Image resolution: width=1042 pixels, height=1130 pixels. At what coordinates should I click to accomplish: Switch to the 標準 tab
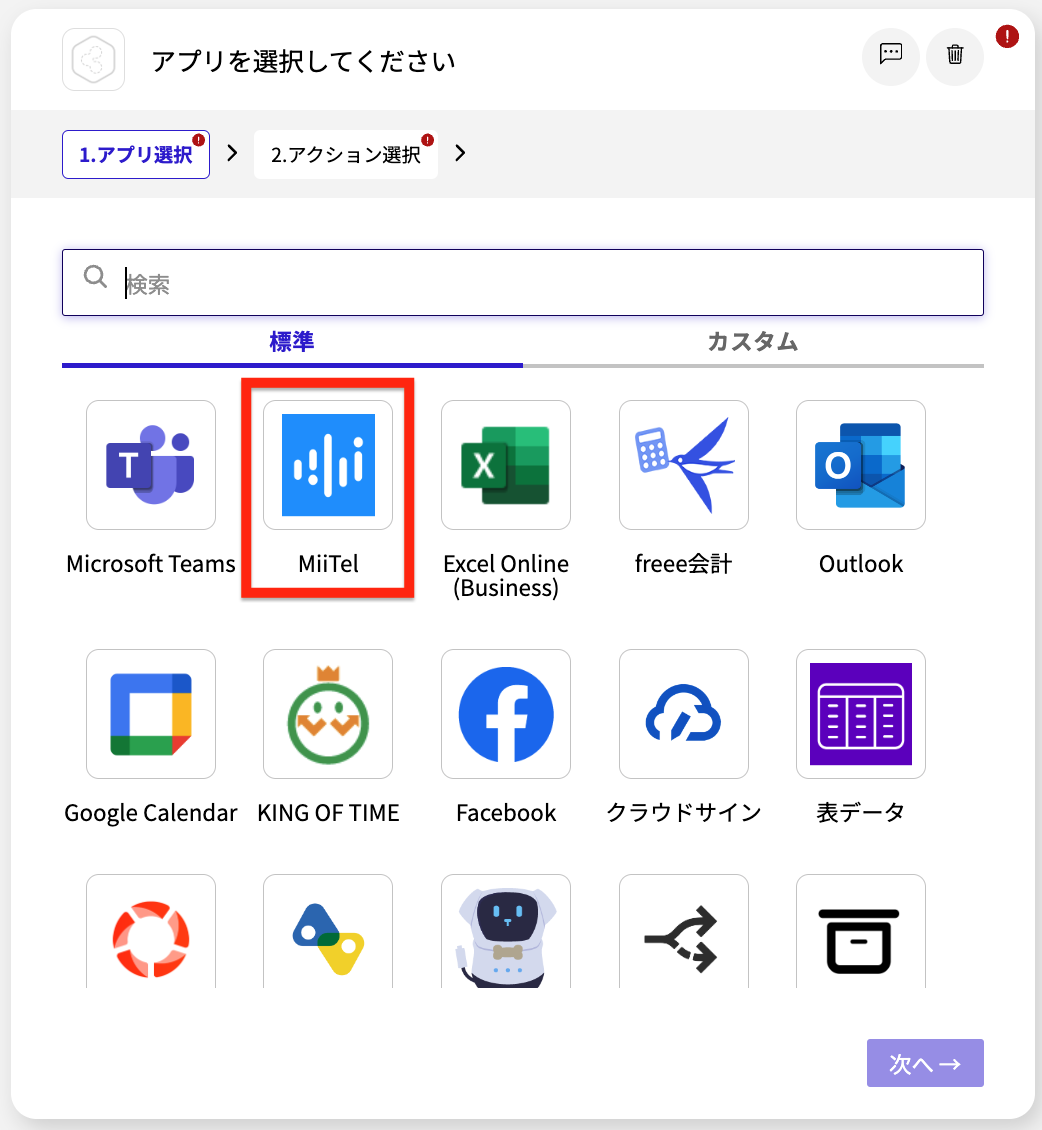(292, 342)
